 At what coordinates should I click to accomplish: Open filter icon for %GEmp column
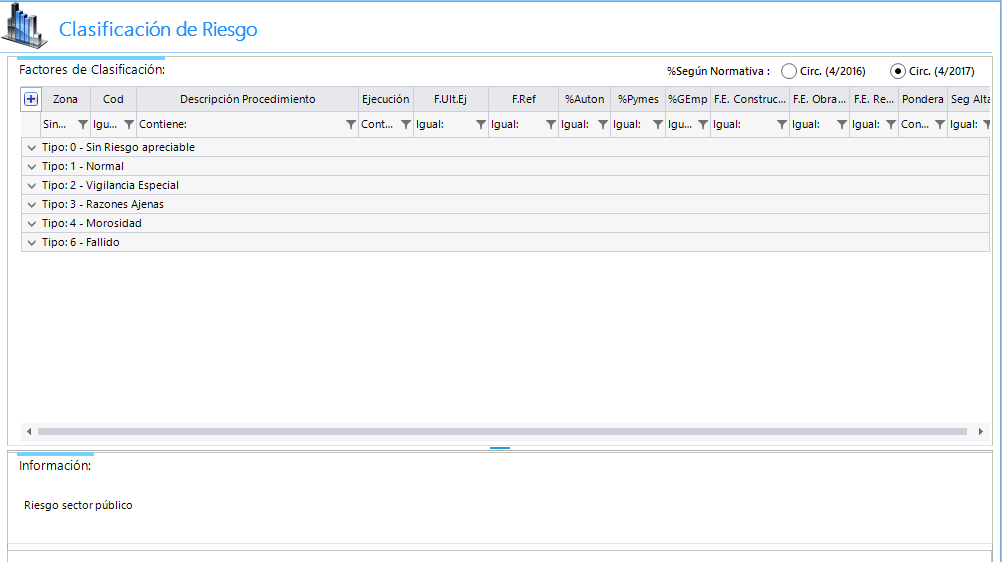coord(703,125)
